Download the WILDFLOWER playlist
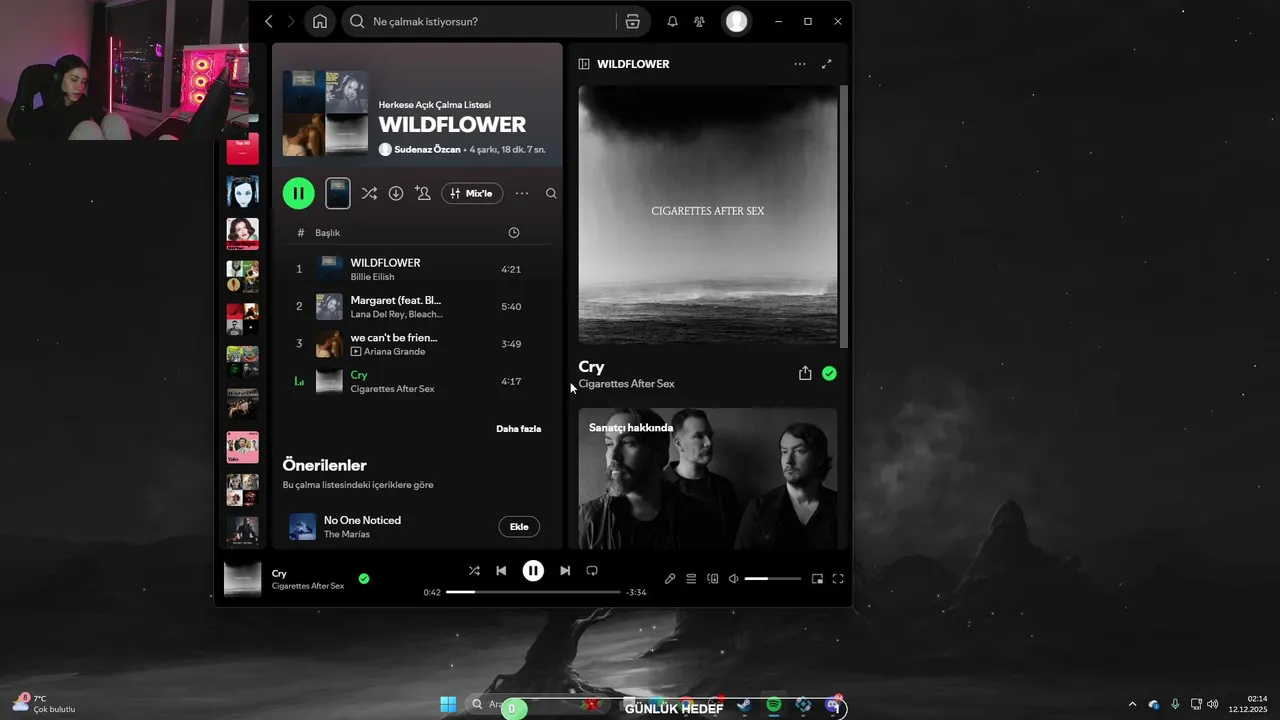This screenshot has height=720, width=1280. (x=396, y=193)
